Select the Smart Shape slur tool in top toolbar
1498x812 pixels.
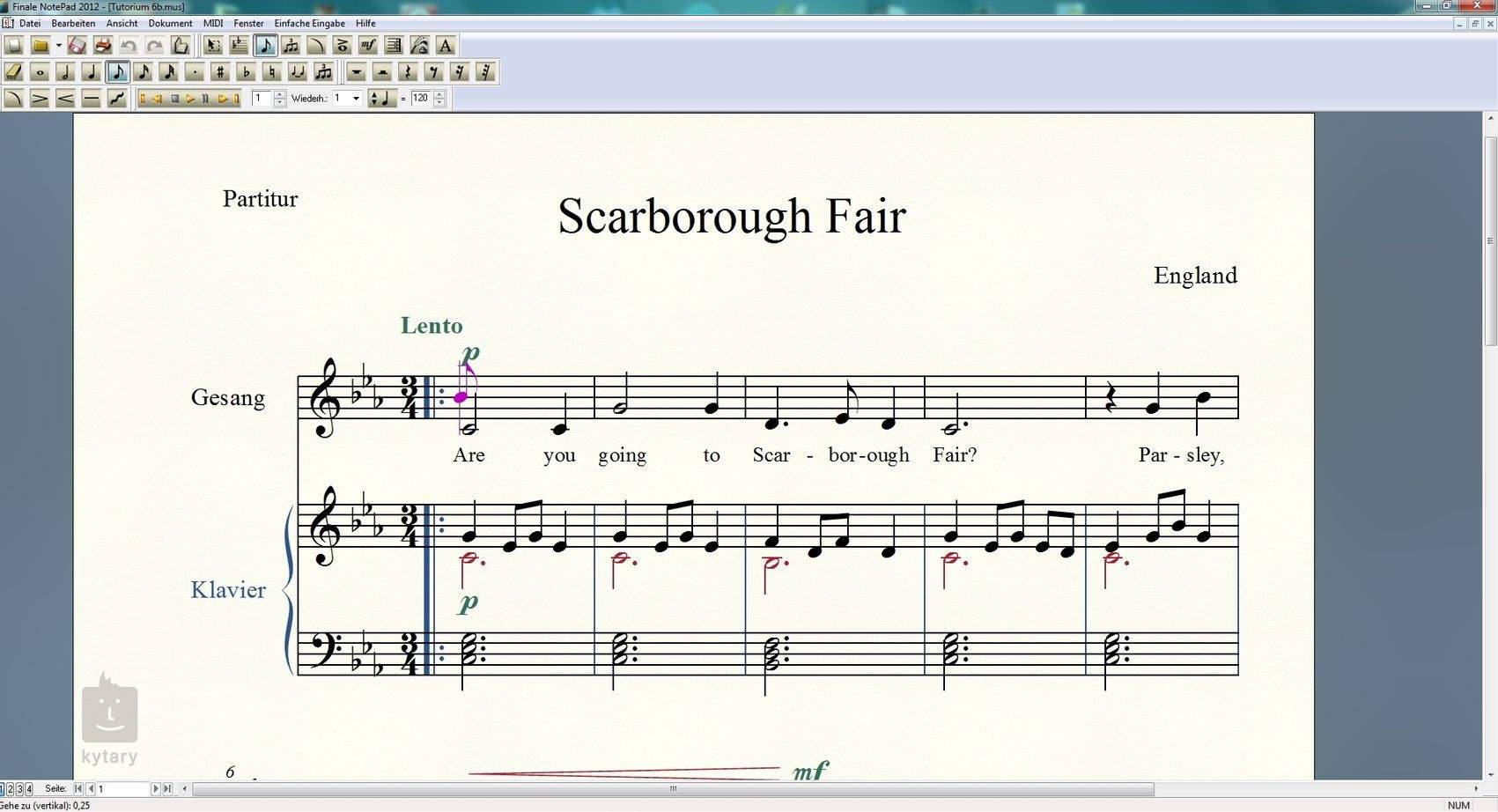(316, 46)
